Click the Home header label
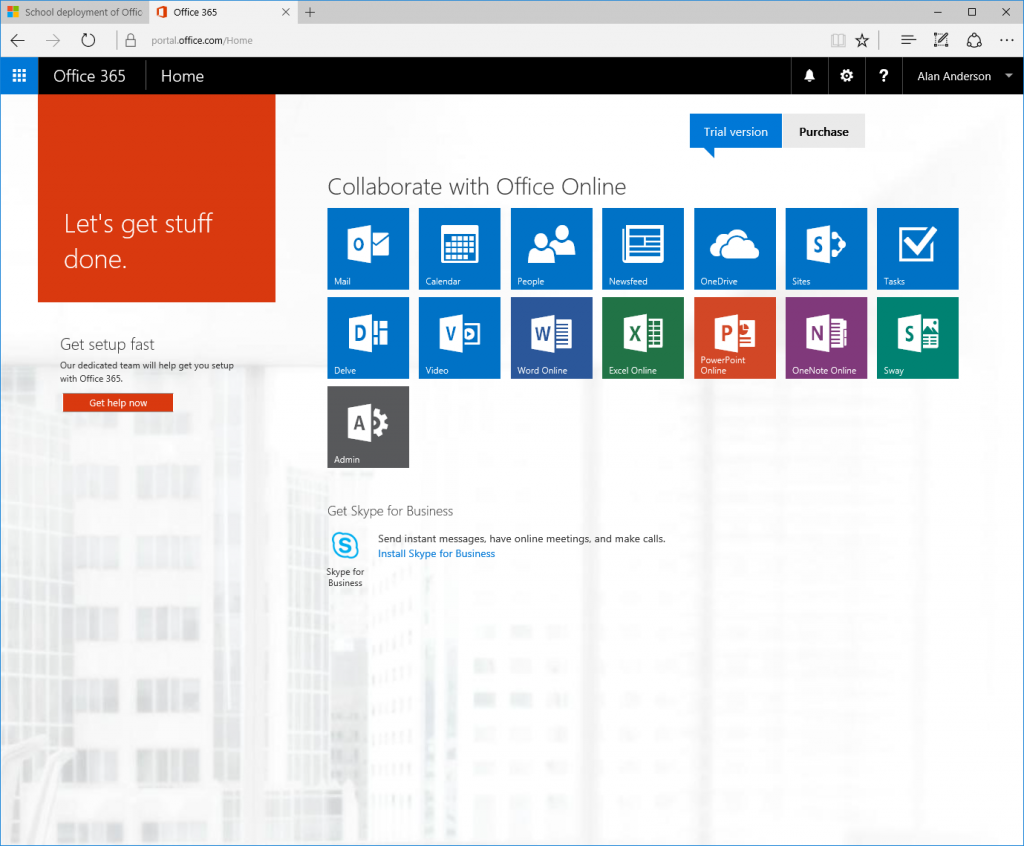 182,76
